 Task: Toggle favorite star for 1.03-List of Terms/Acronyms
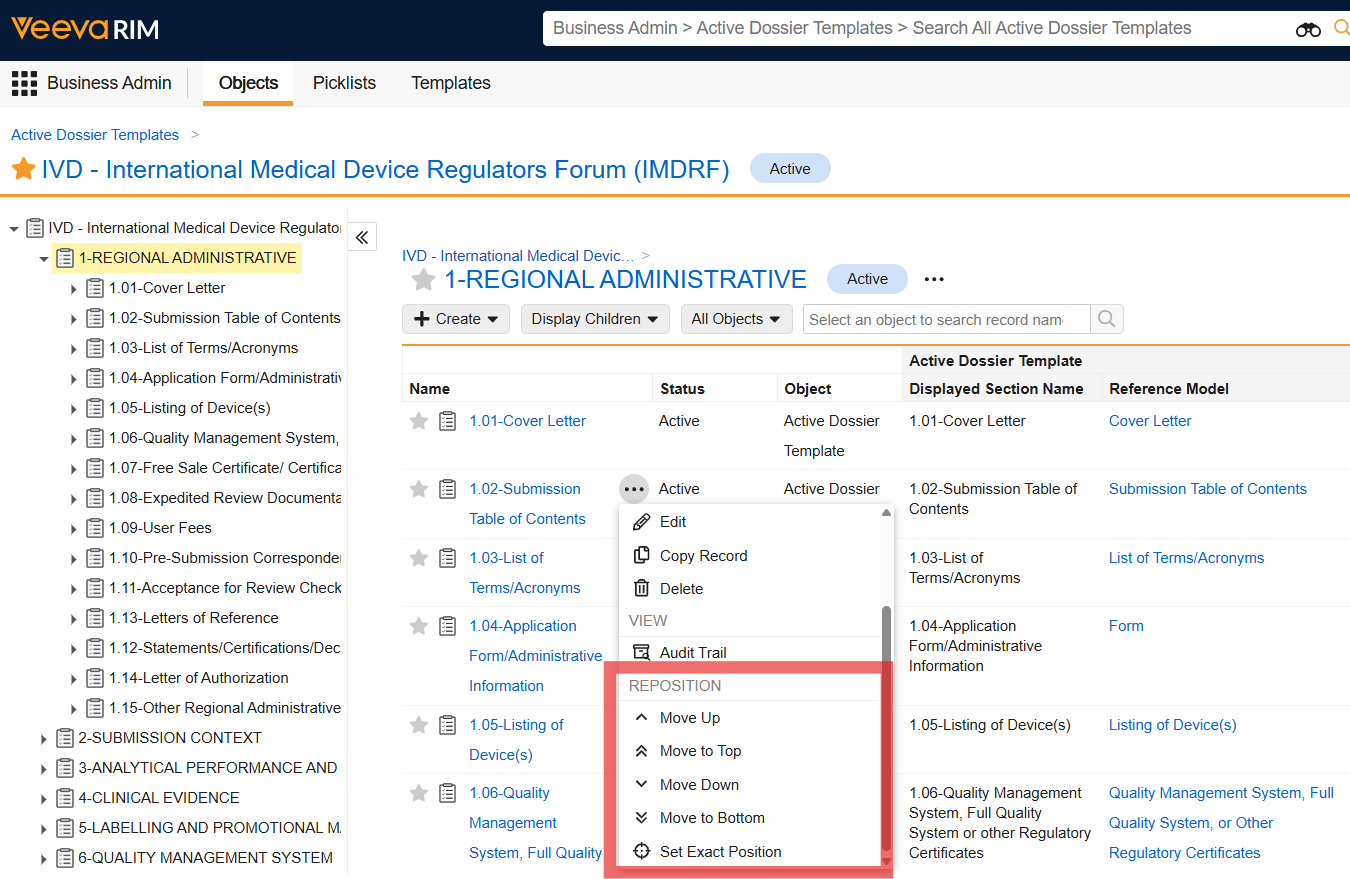click(x=419, y=558)
